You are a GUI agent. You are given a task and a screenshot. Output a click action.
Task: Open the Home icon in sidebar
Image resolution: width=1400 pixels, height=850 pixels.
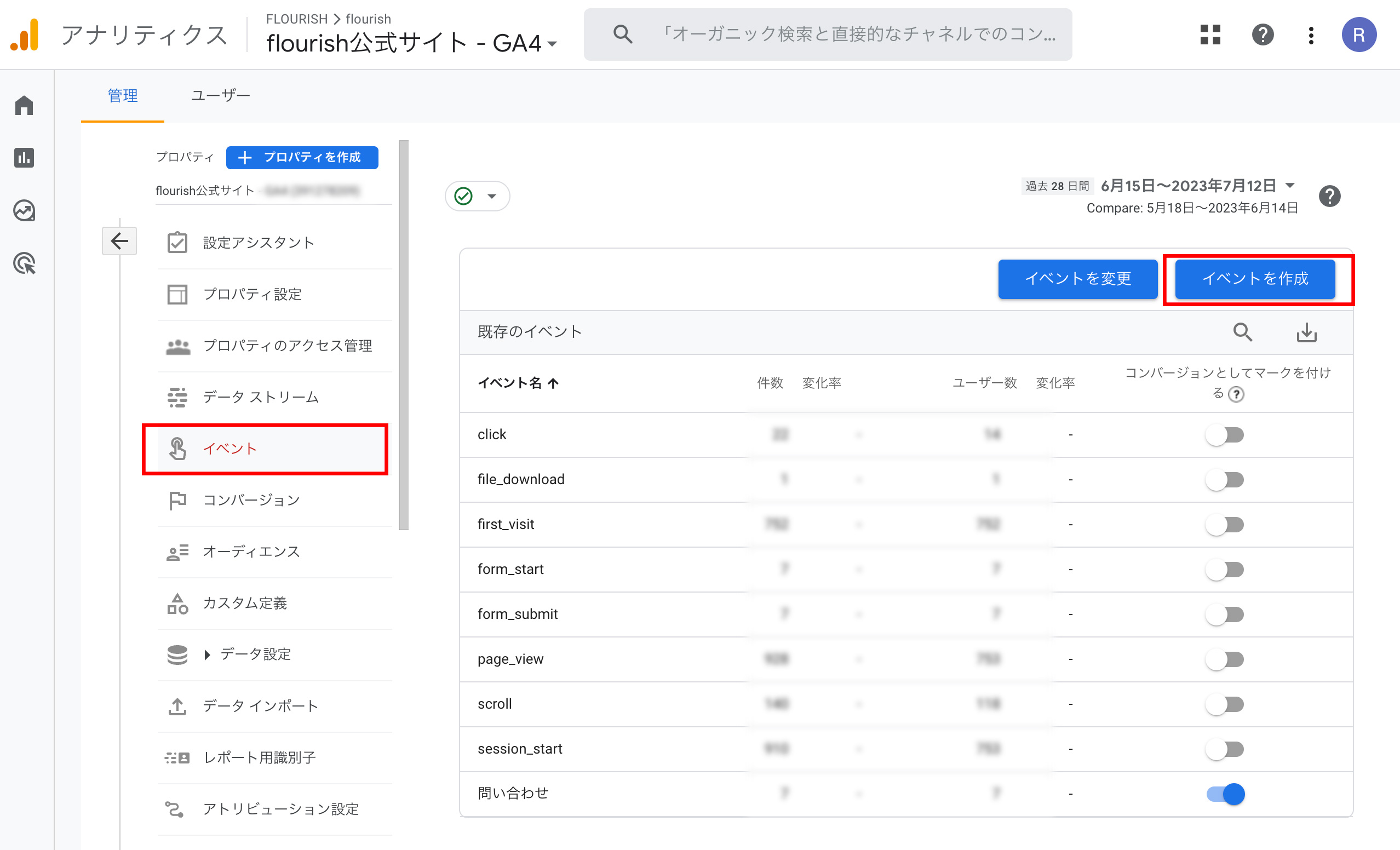[x=25, y=105]
